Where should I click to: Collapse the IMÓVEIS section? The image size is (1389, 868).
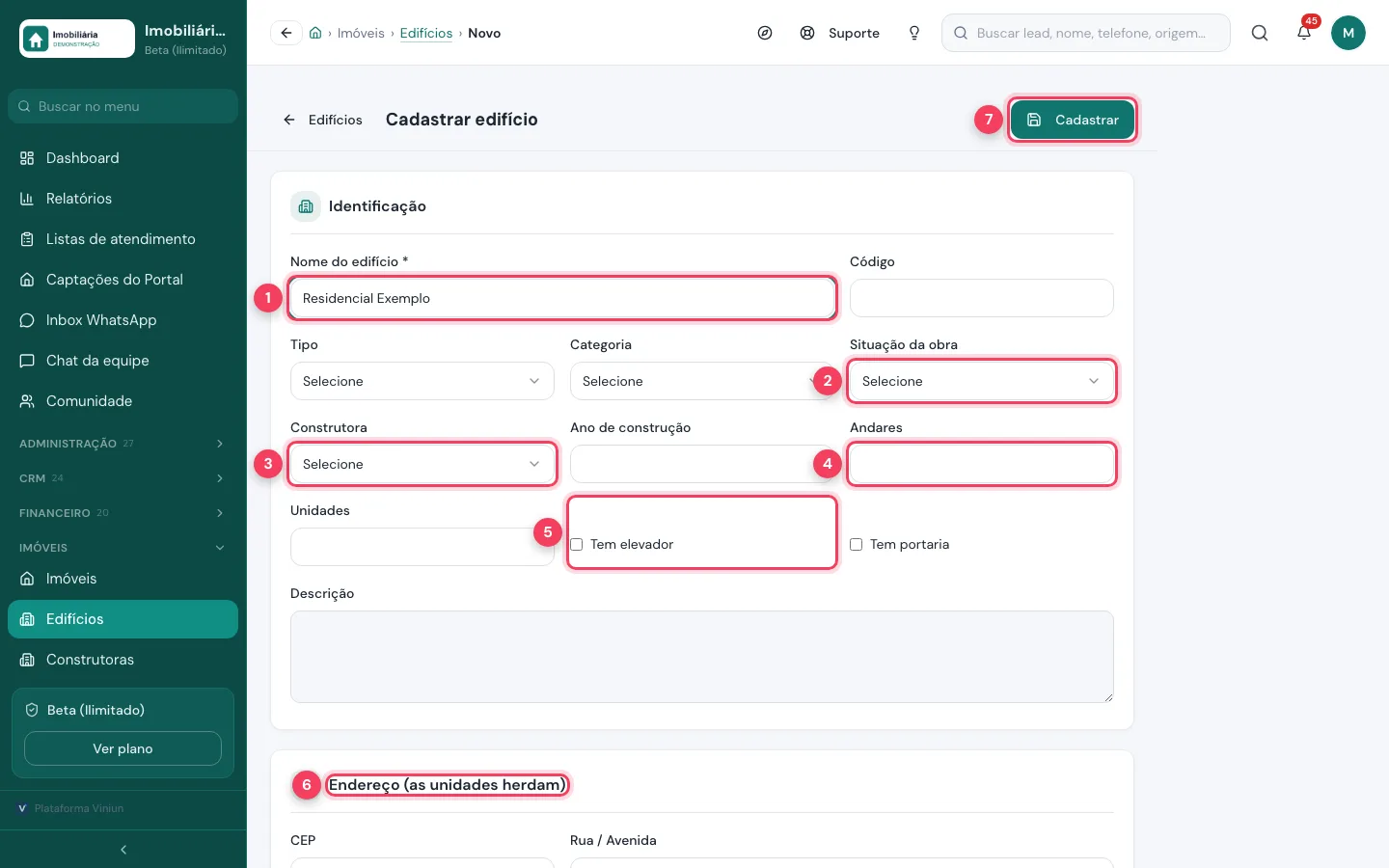(123, 548)
